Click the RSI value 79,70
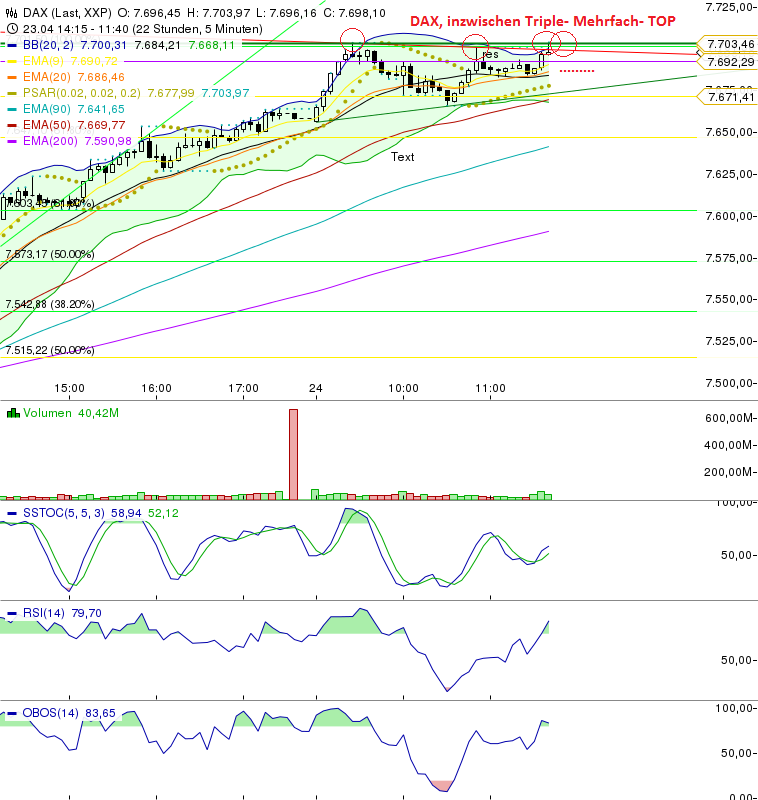758x800 pixels. coord(86,613)
